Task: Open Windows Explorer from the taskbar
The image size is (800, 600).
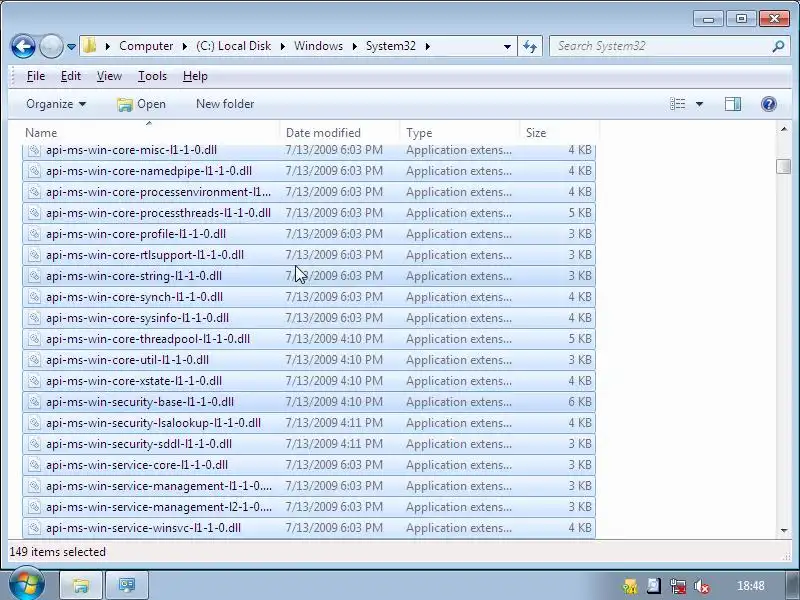Action: click(81, 585)
